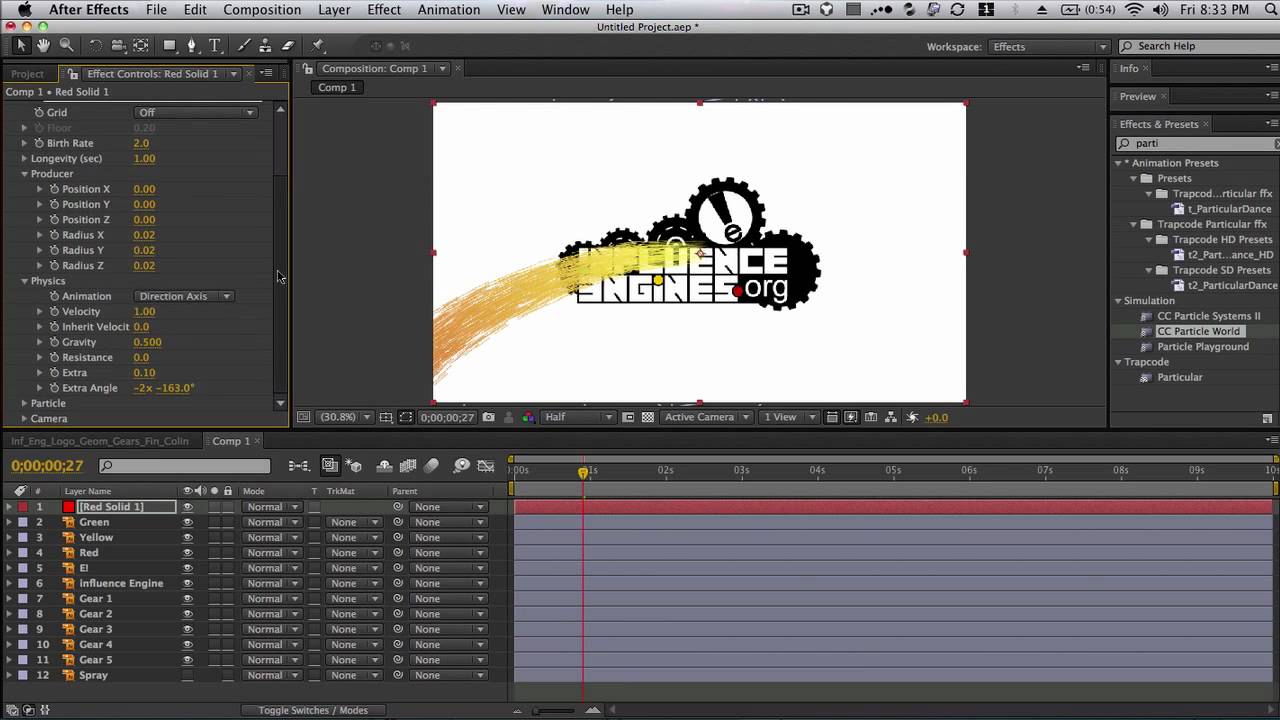Select the Clone Stamp tool
Viewport: 1280px width, 720px height.
coord(265,46)
